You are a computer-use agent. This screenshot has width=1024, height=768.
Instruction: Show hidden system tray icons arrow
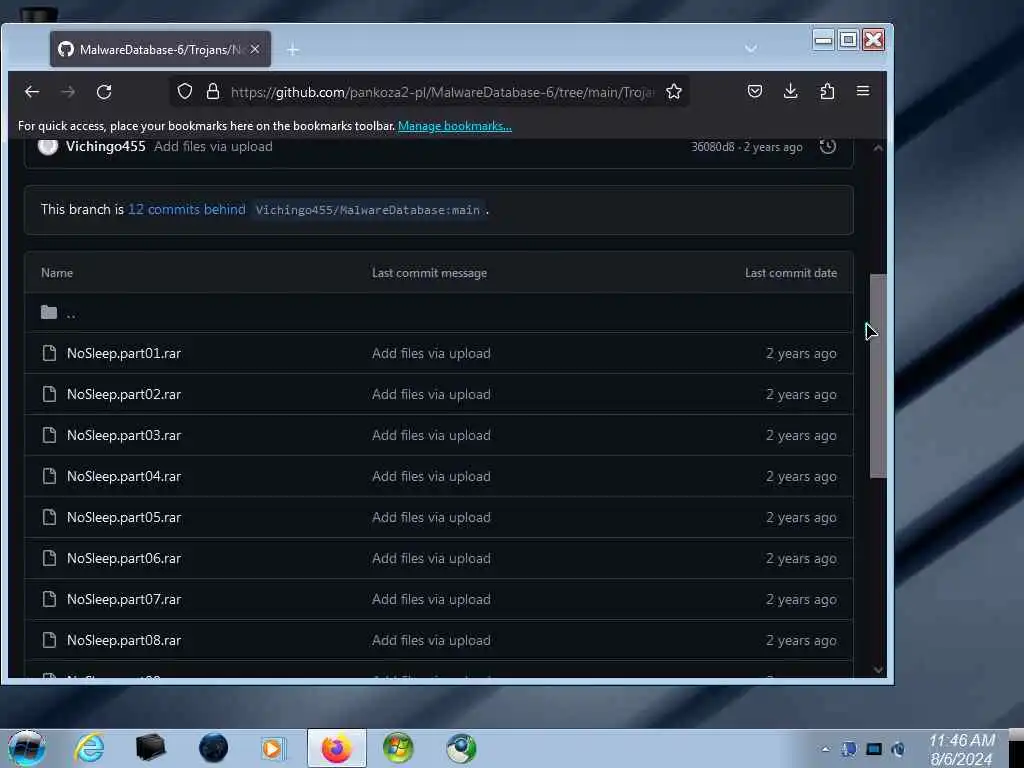tap(825, 749)
